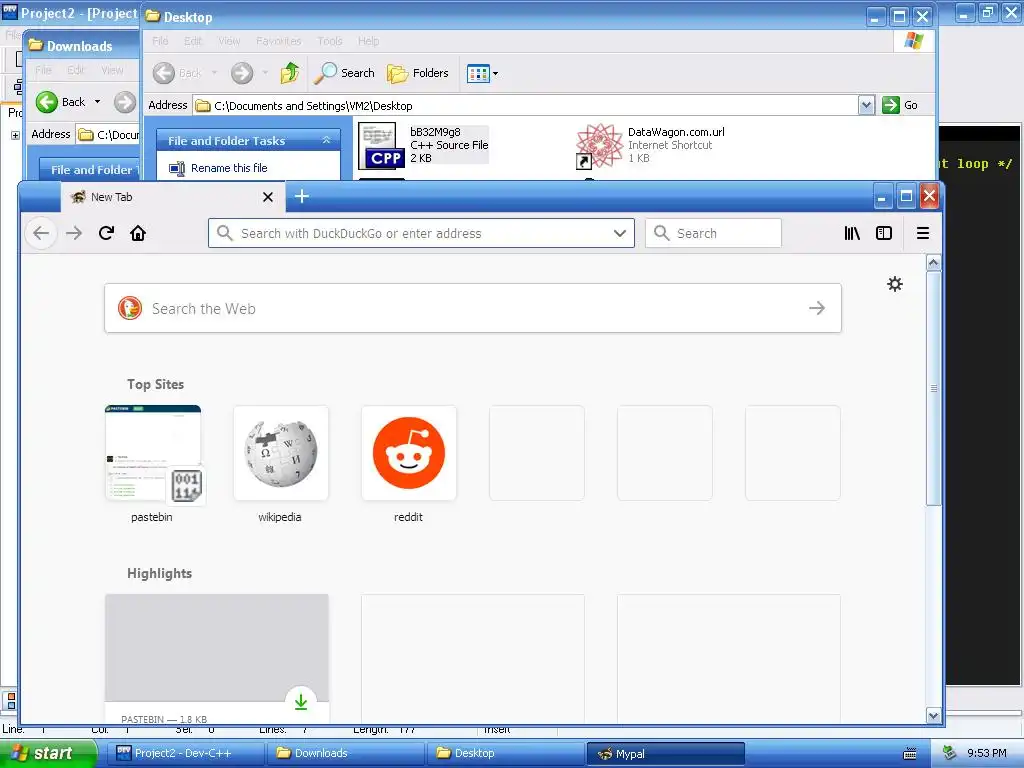Open Mypal's library icon
This screenshot has height=768, width=1024.
point(852,233)
